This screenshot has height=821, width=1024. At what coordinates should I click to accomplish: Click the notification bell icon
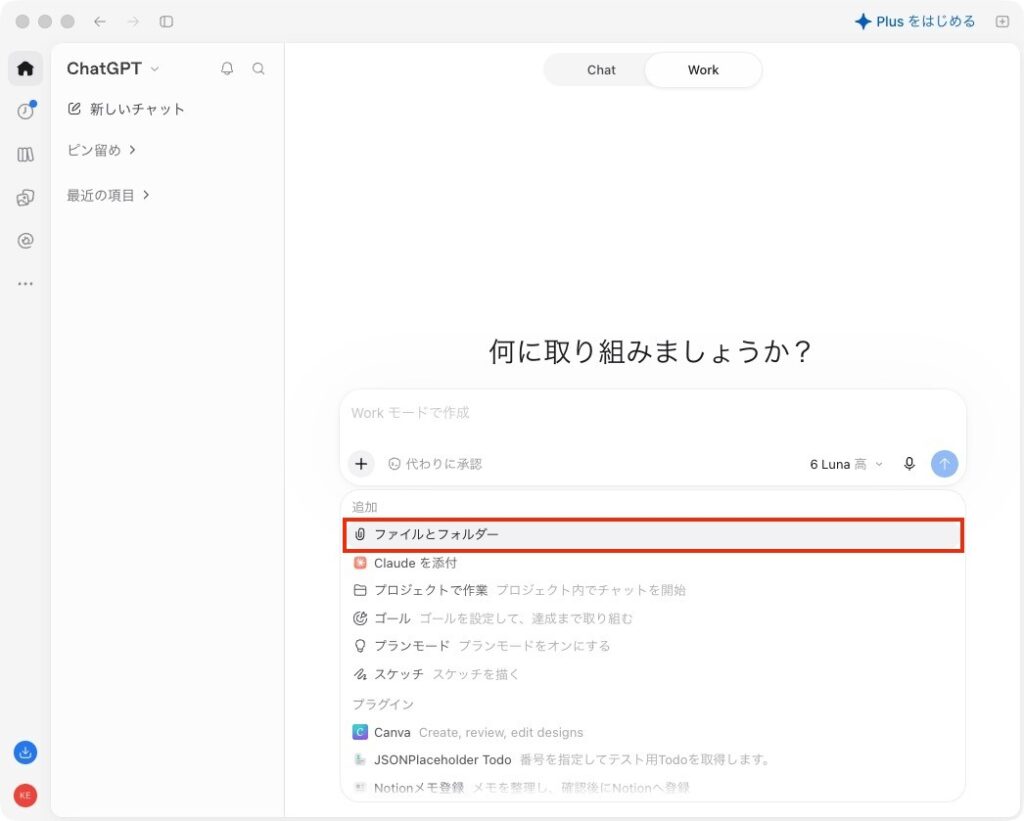(227, 69)
